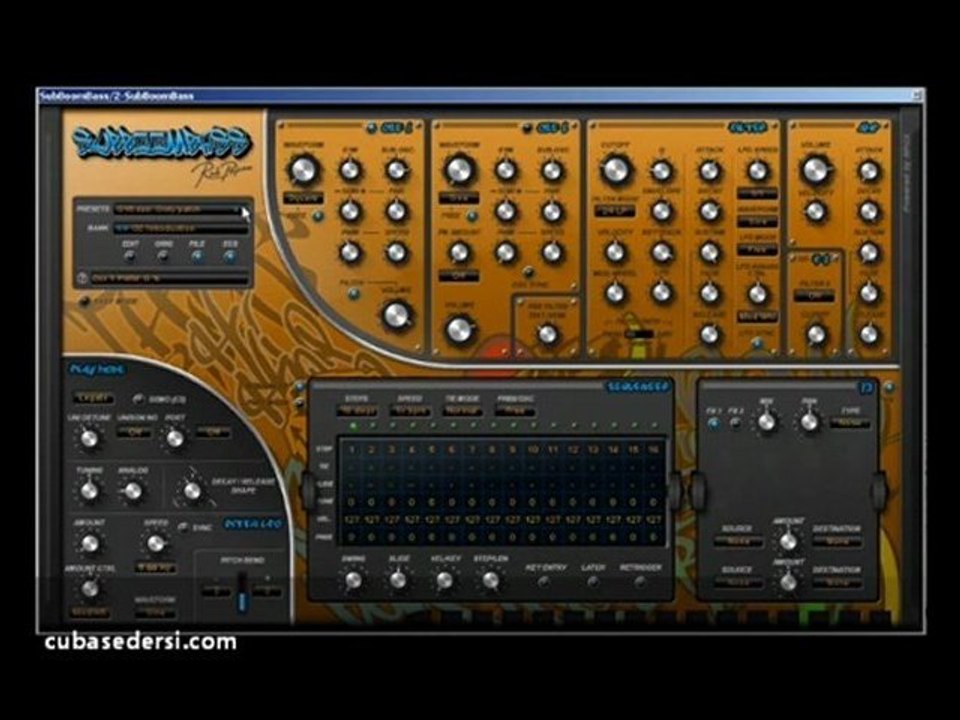Click the Filter section label badge
Image resolution: width=960 pixels, height=720 pixels.
click(x=748, y=128)
